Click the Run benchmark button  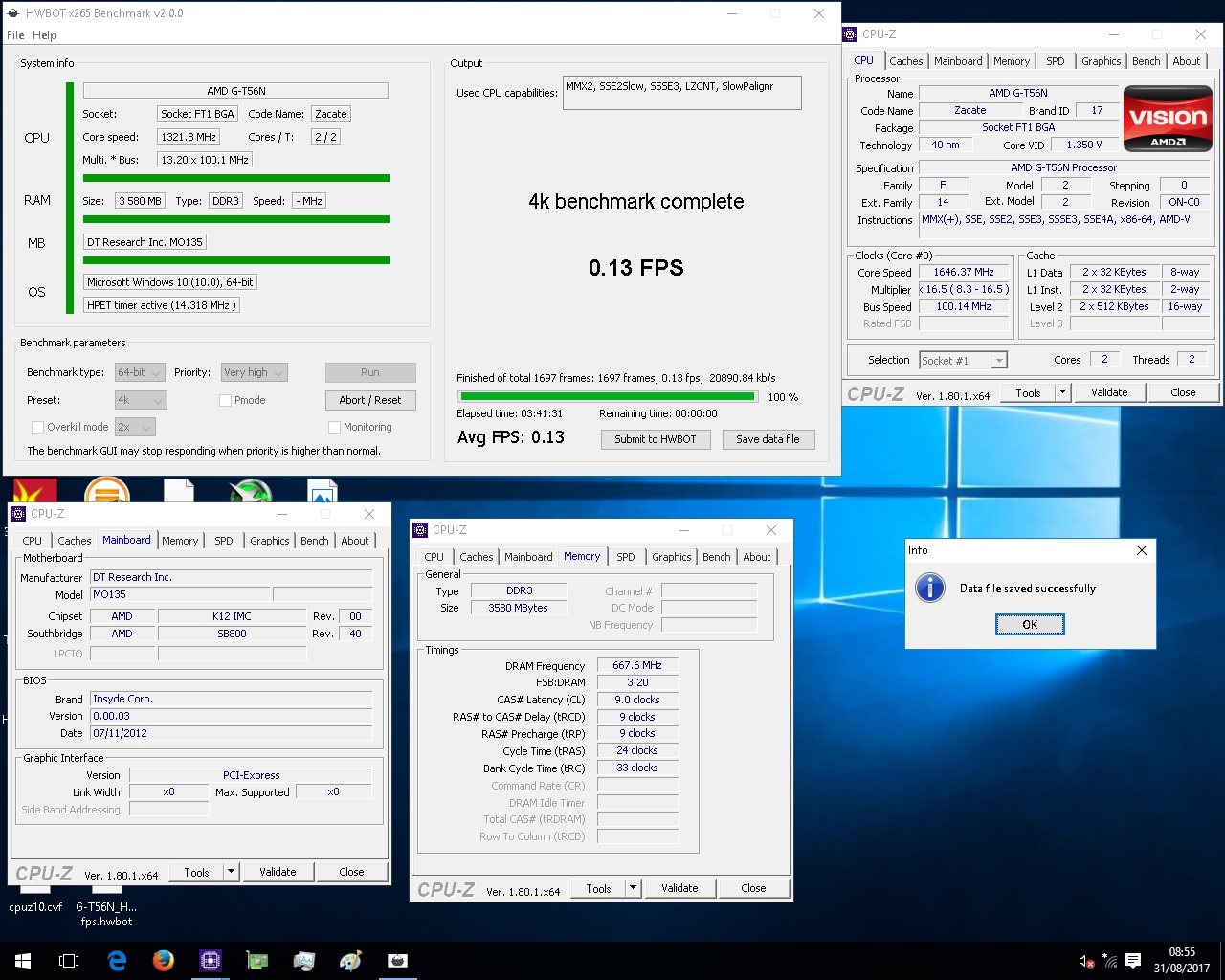pos(370,372)
